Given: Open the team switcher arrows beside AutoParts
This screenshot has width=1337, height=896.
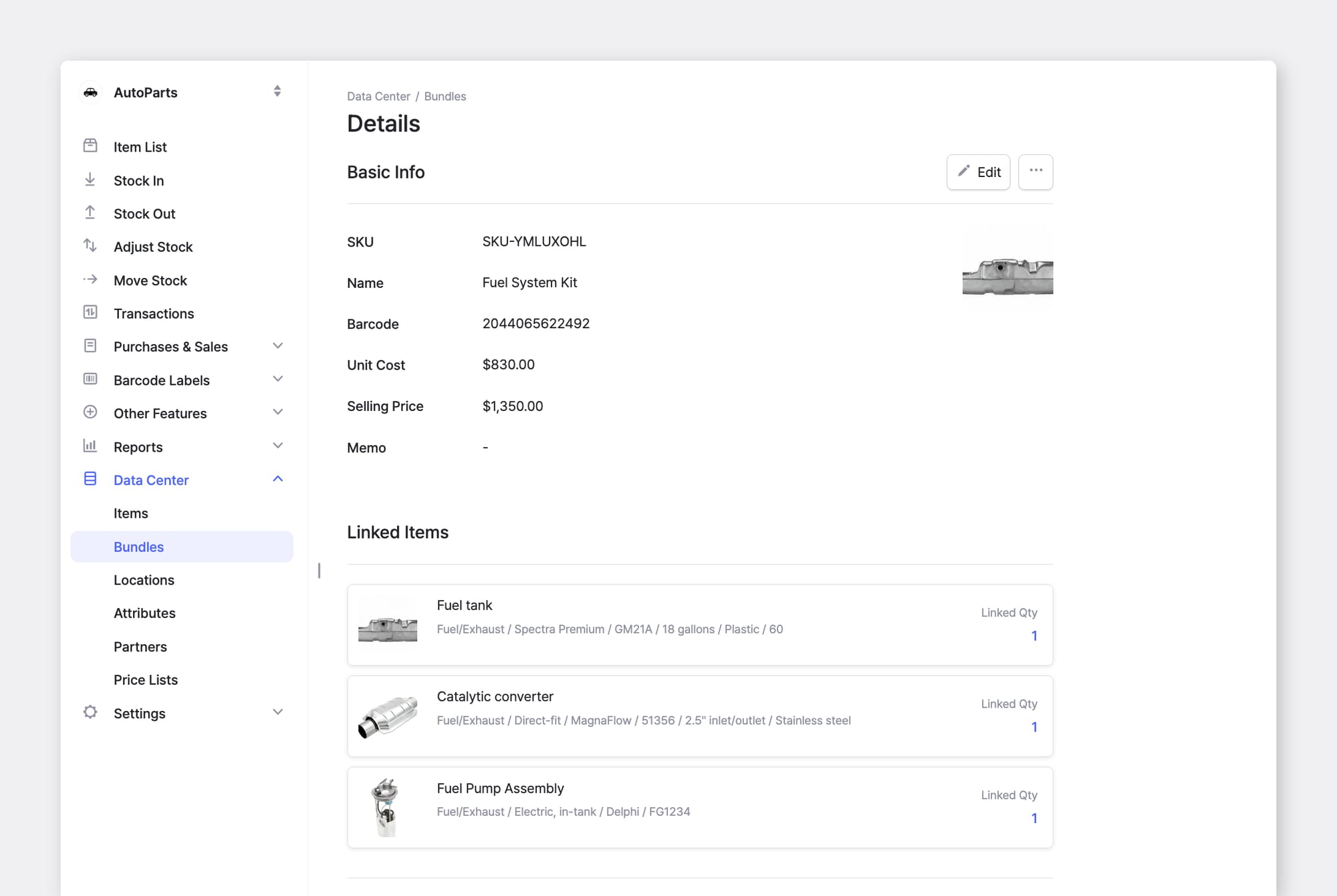Looking at the screenshot, I should 277,92.
